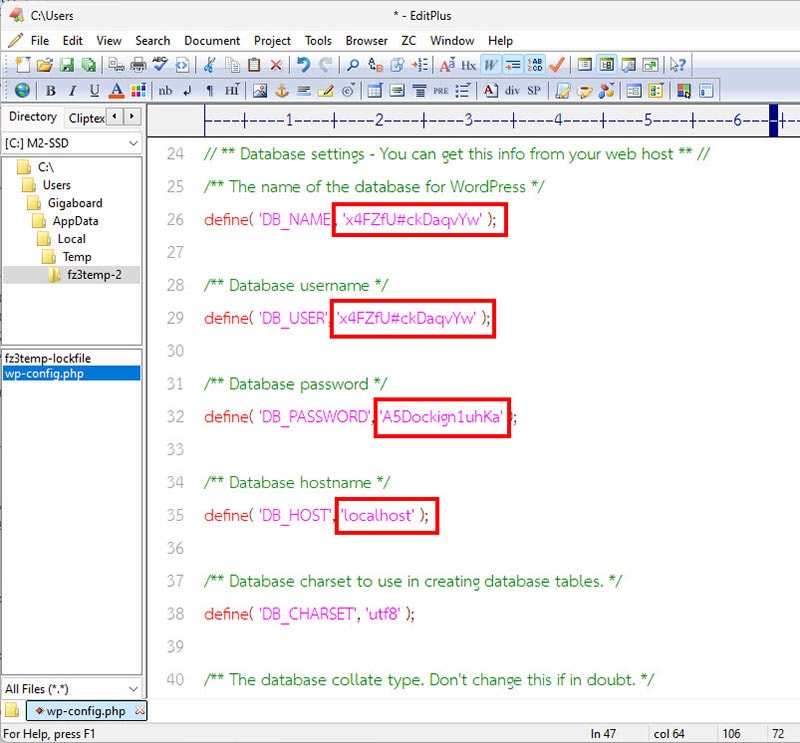Toggle the Directory window icon
Screen dimensions: 800x743
coord(607,65)
